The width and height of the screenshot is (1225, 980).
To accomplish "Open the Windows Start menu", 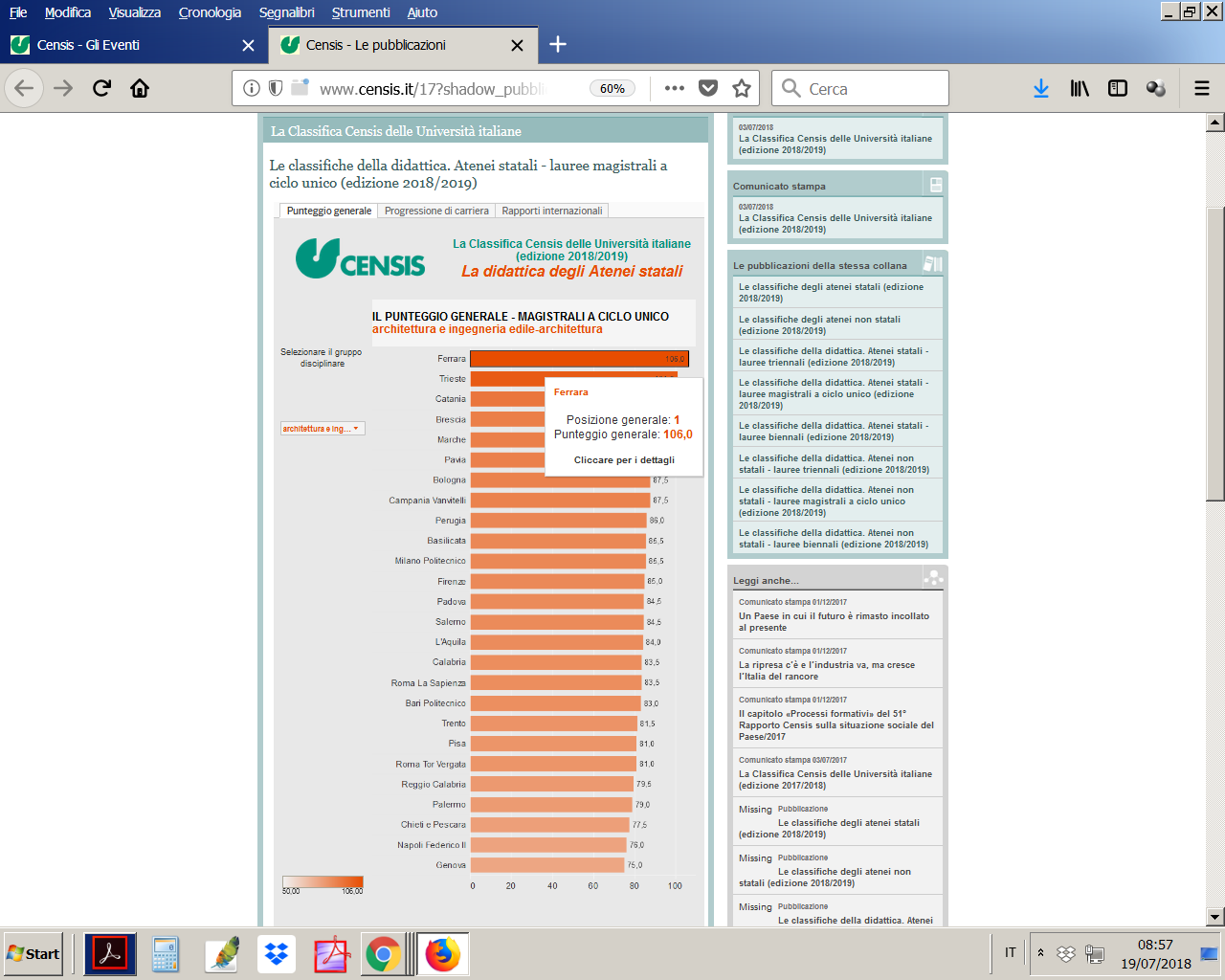I will tap(33, 954).
